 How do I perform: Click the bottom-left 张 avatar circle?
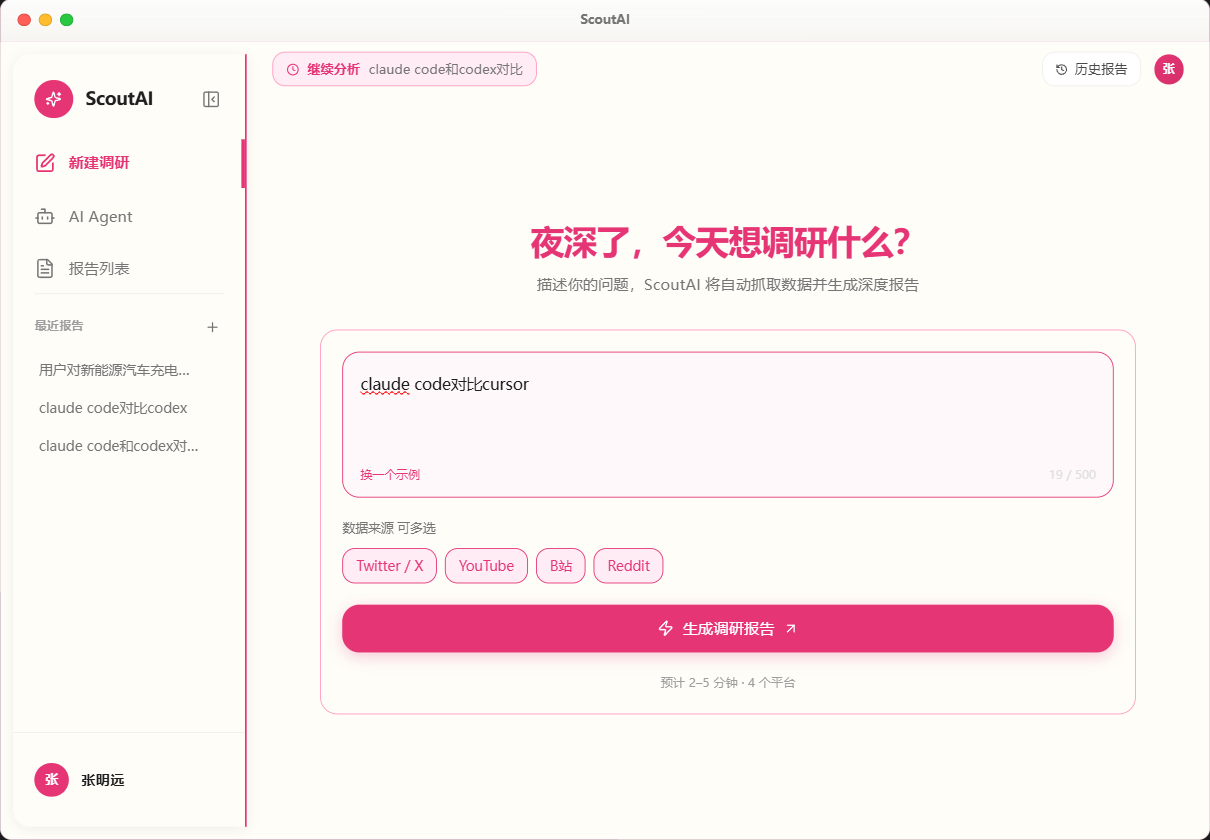(51, 780)
